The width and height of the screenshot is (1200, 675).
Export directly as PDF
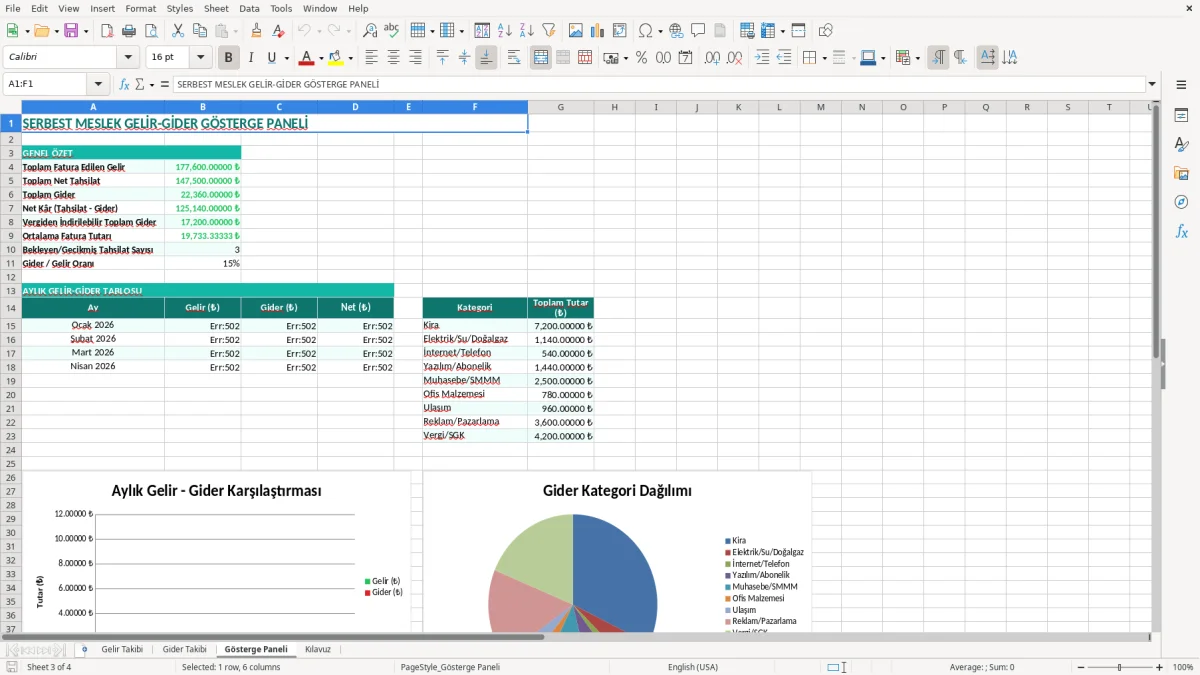pyautogui.click(x=107, y=31)
